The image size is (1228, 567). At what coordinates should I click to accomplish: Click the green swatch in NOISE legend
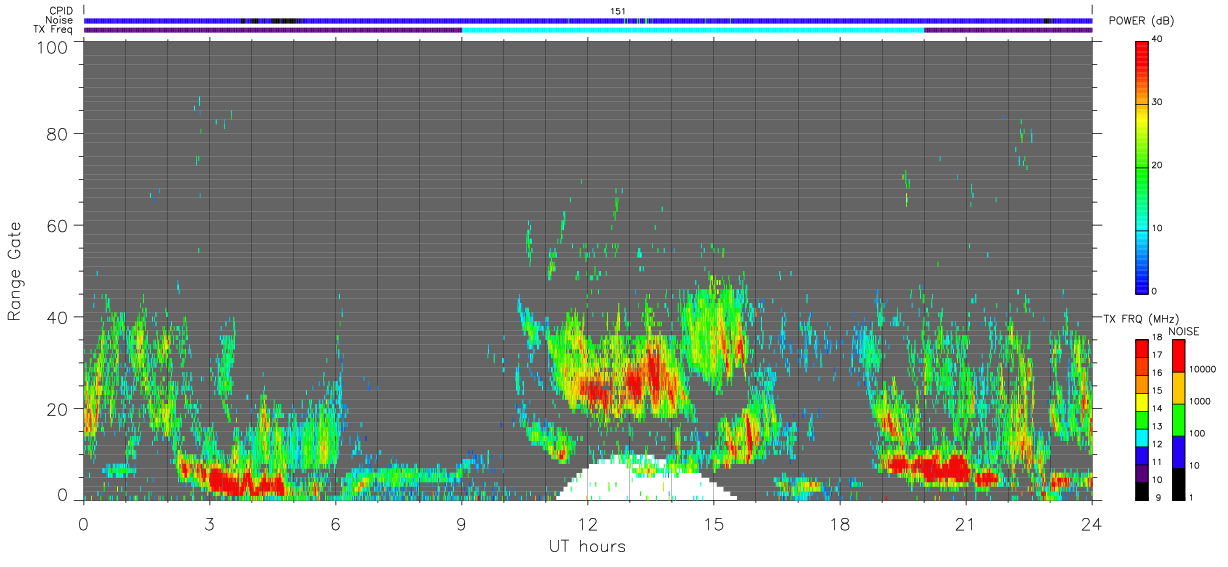coord(1178,420)
